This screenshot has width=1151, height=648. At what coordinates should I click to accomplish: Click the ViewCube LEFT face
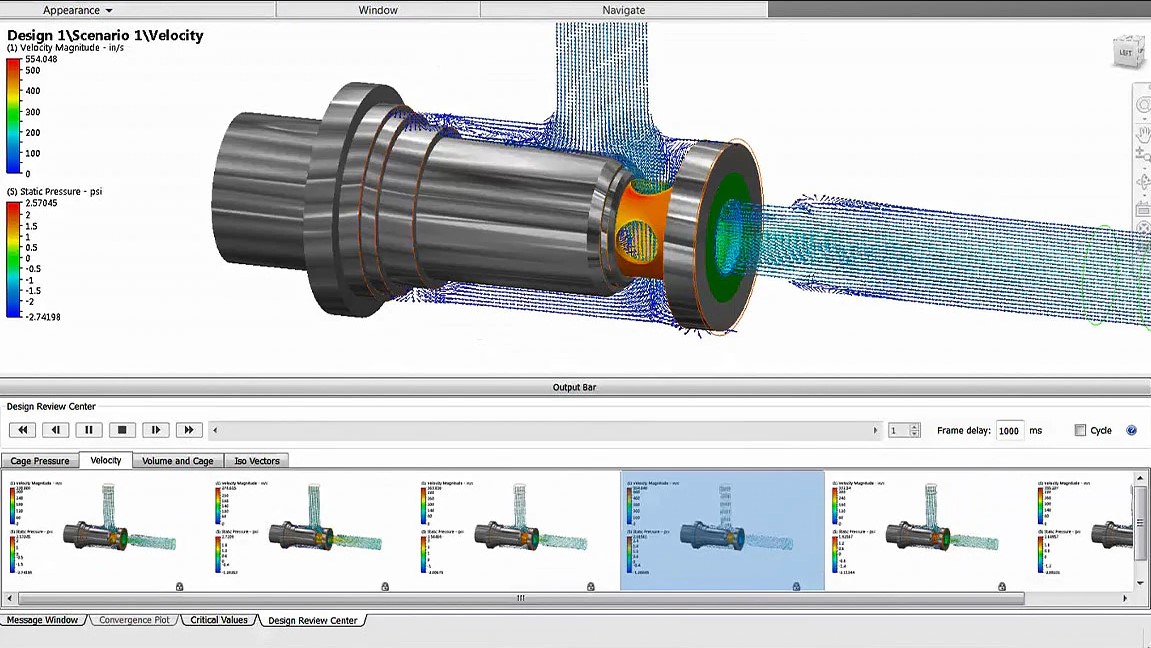pos(1125,53)
